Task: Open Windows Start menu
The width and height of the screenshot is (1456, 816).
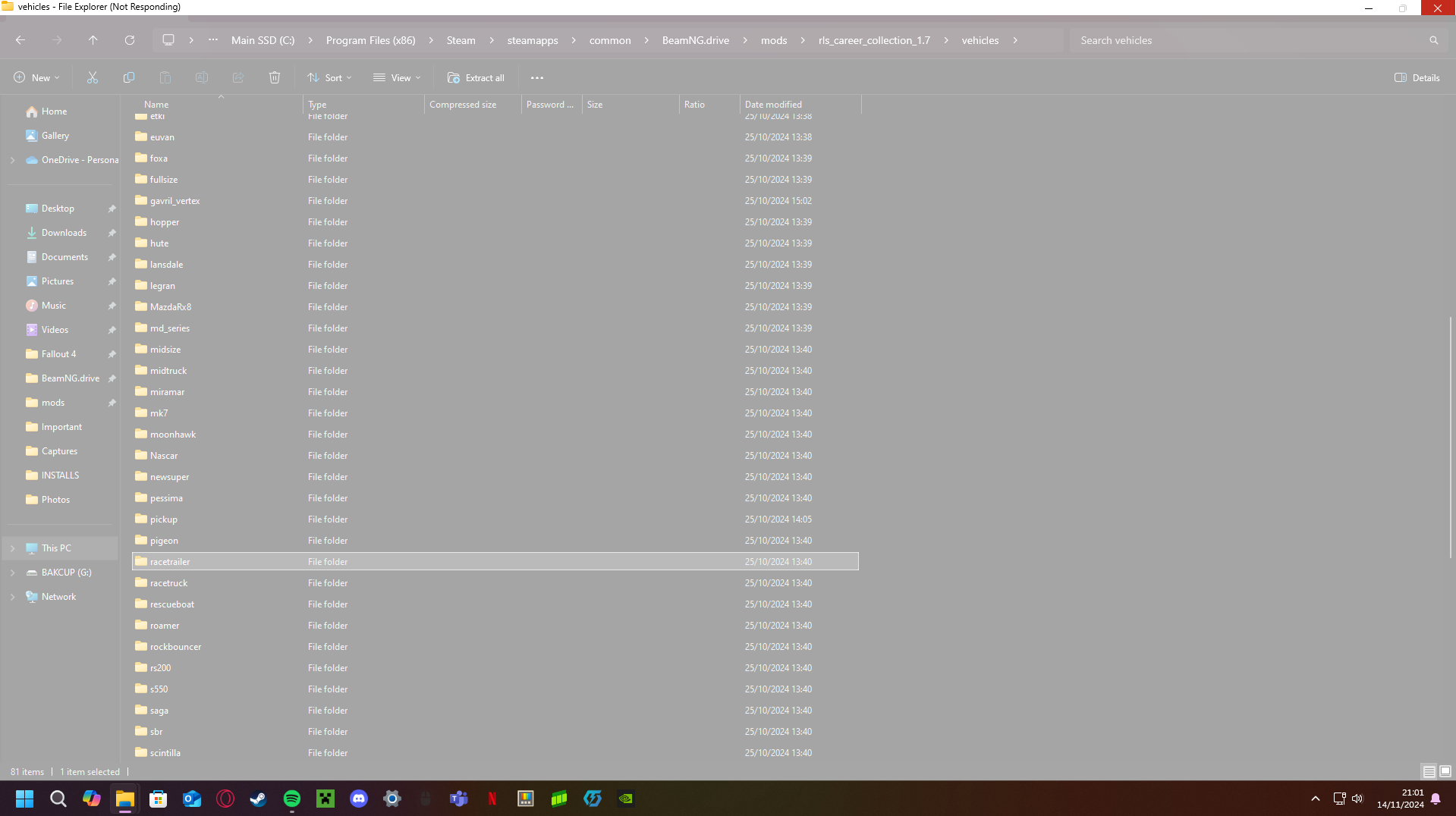Action: [25, 799]
